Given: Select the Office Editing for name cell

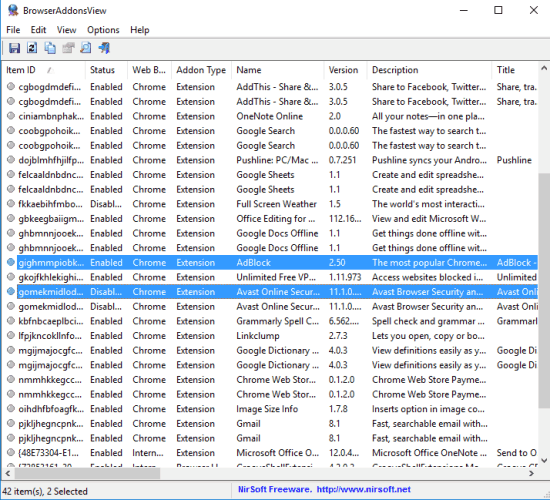Looking at the screenshot, I should [276, 219].
